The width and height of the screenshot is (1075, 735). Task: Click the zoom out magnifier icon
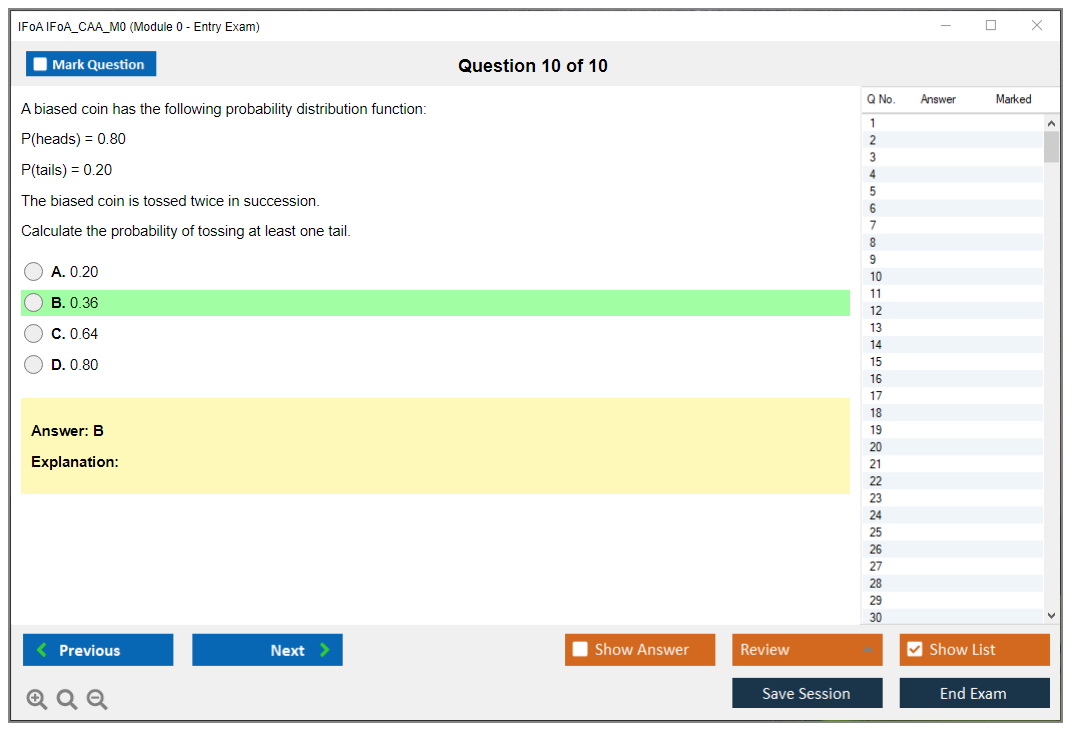pos(97,700)
